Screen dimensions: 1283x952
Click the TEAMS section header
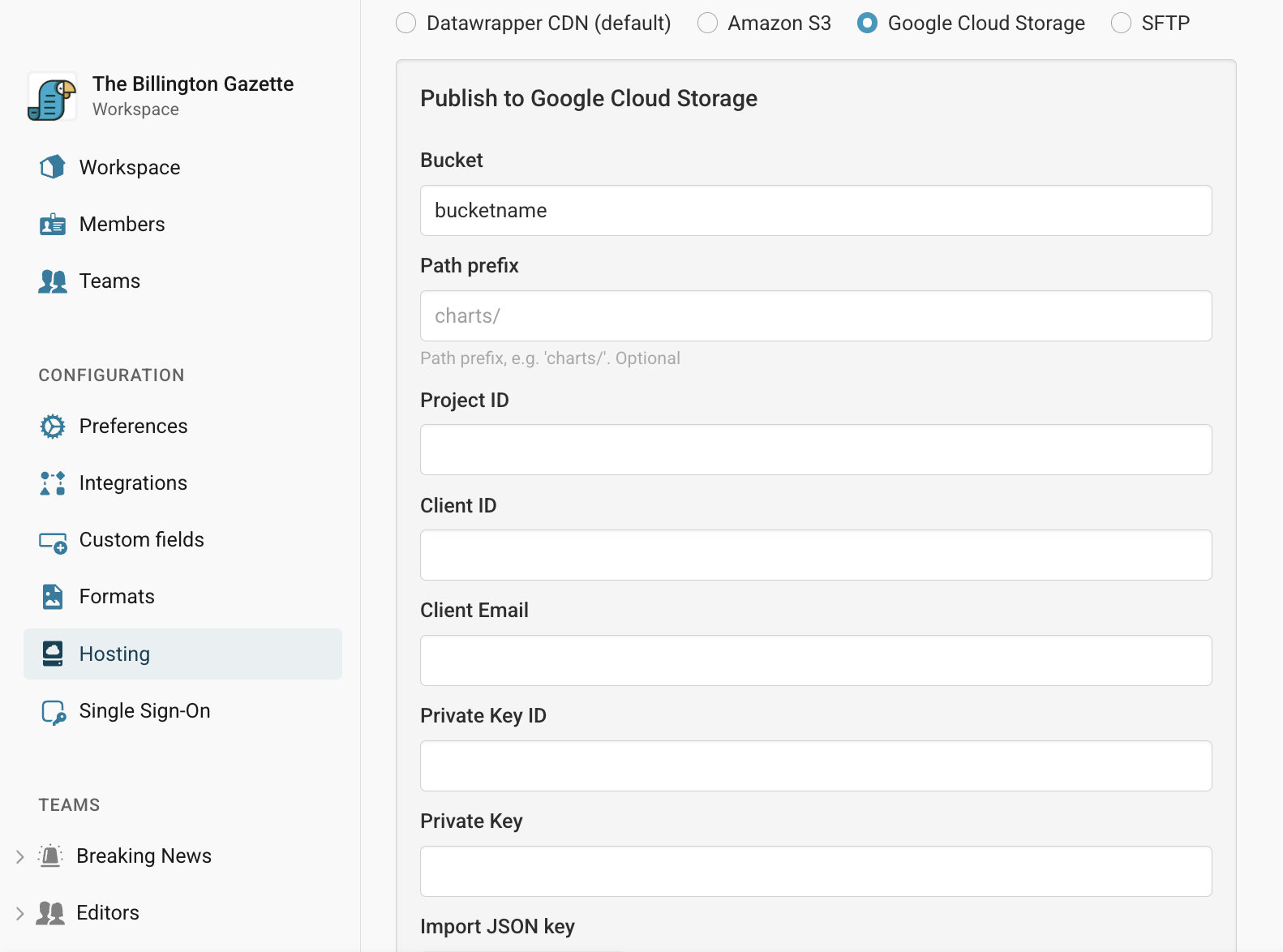tap(70, 805)
